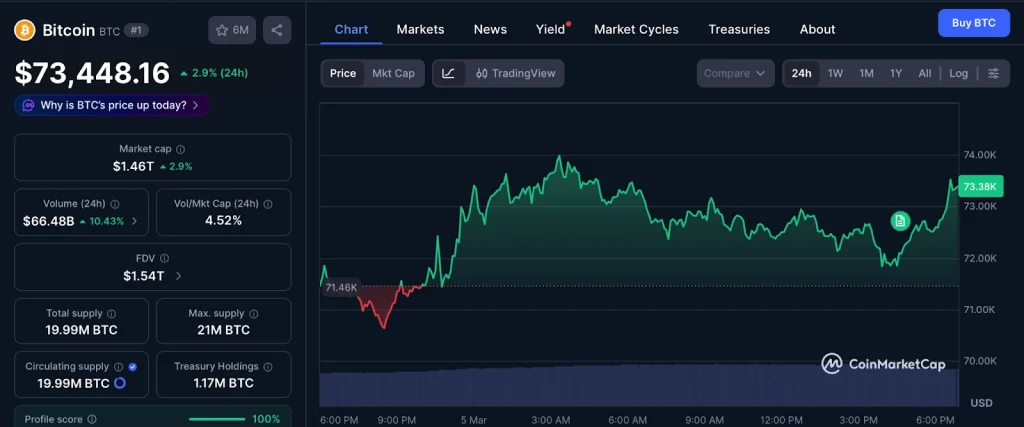Add Bitcoin to watchlist via star button

232,30
